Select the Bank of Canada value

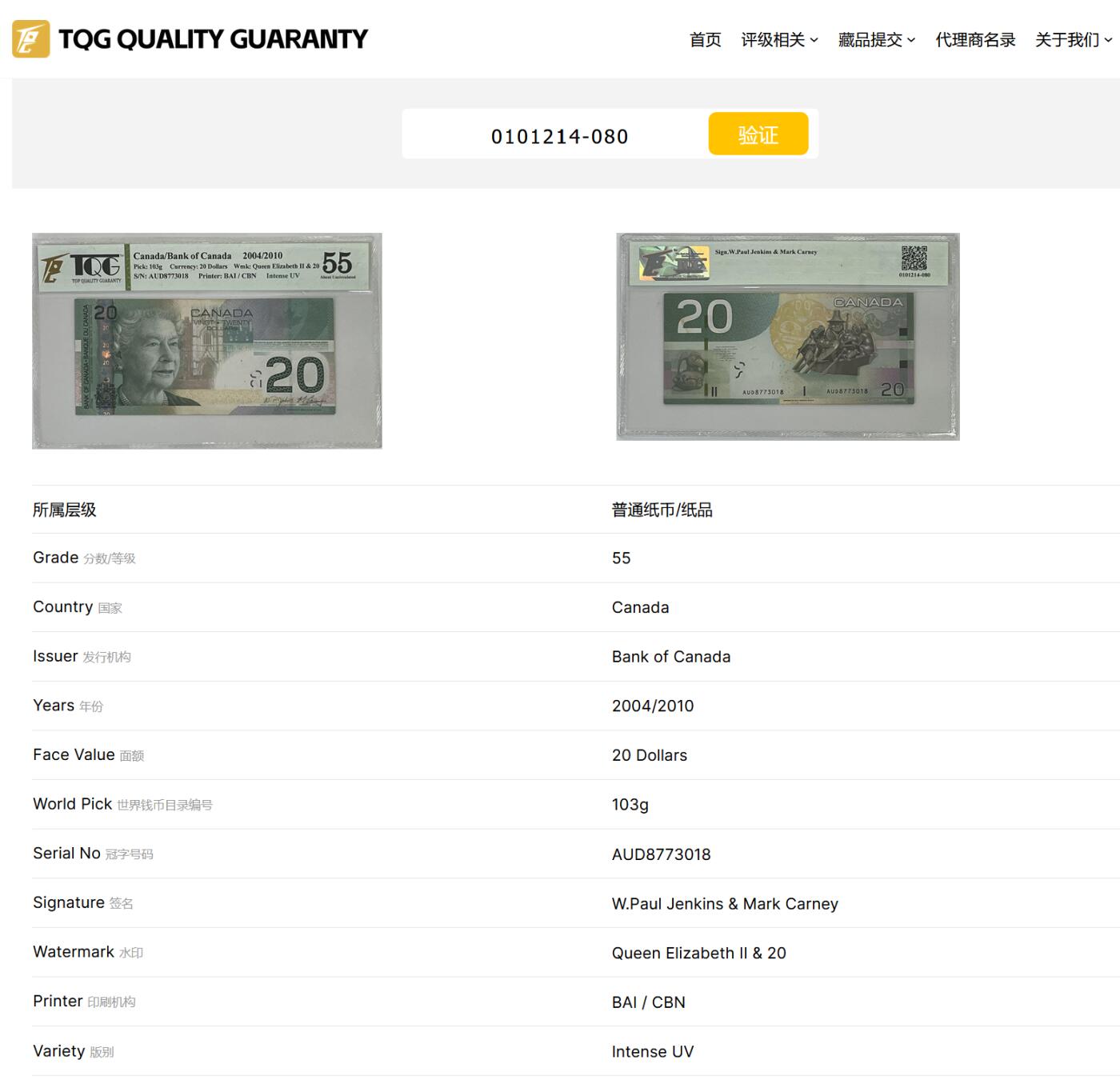pos(671,657)
